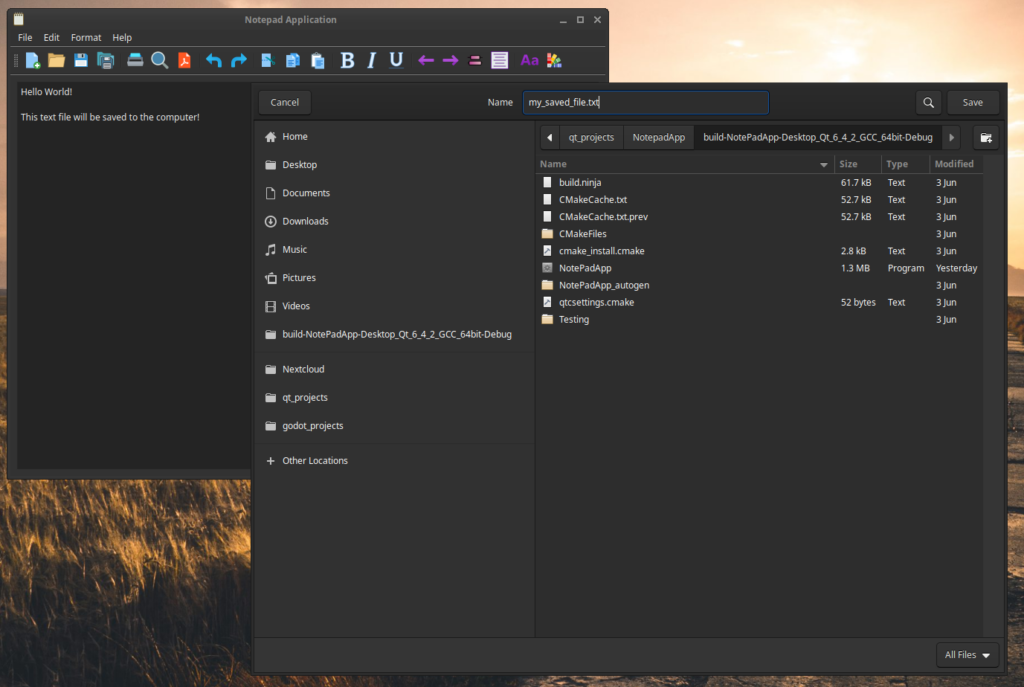
Task: Toggle Bold text formatting
Action: [347, 61]
